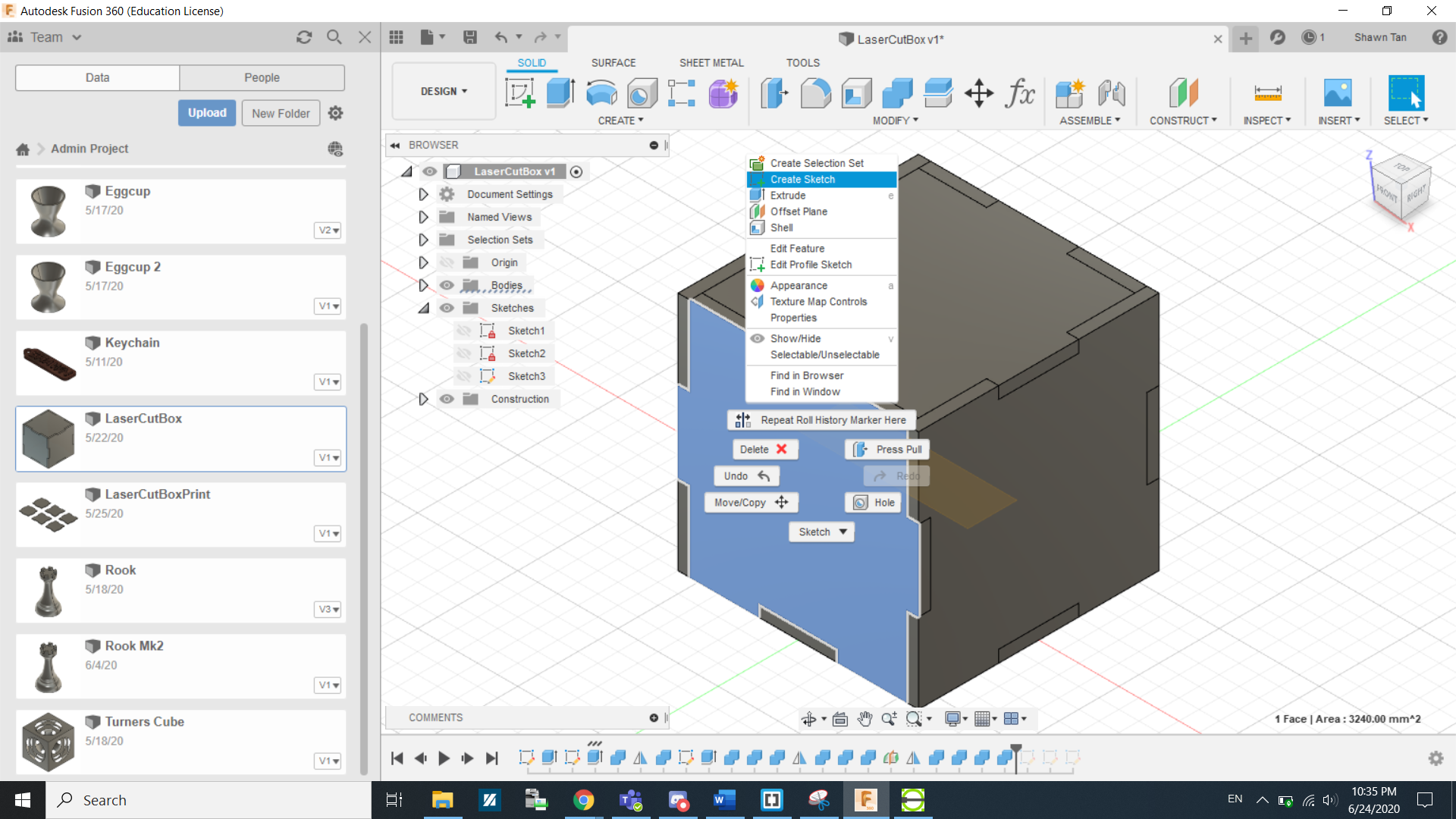Activate LaserCutBox v1 component radio button
1456x819 pixels.
[x=576, y=172]
